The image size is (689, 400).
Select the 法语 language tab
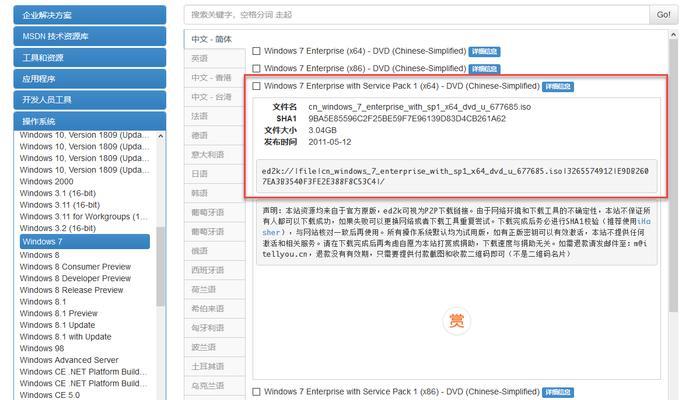click(x=214, y=116)
